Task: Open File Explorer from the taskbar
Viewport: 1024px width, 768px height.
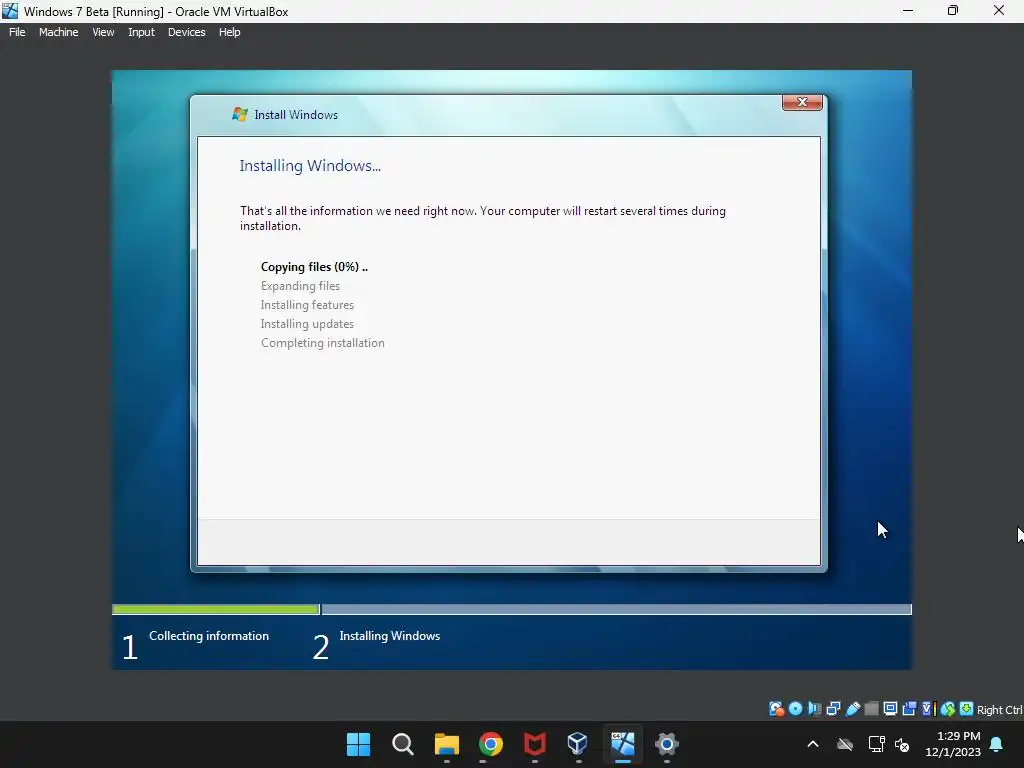Action: pyautogui.click(x=447, y=744)
